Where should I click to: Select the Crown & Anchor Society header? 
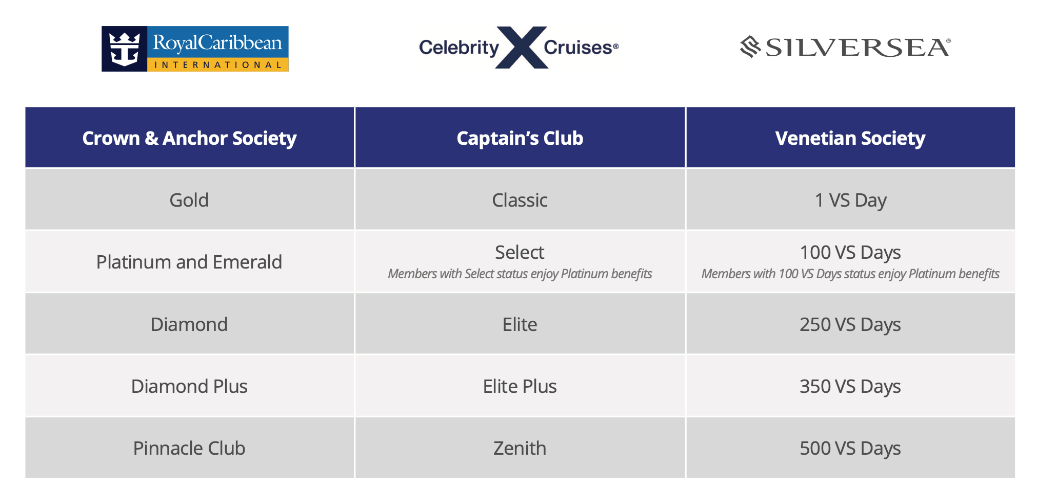click(190, 138)
